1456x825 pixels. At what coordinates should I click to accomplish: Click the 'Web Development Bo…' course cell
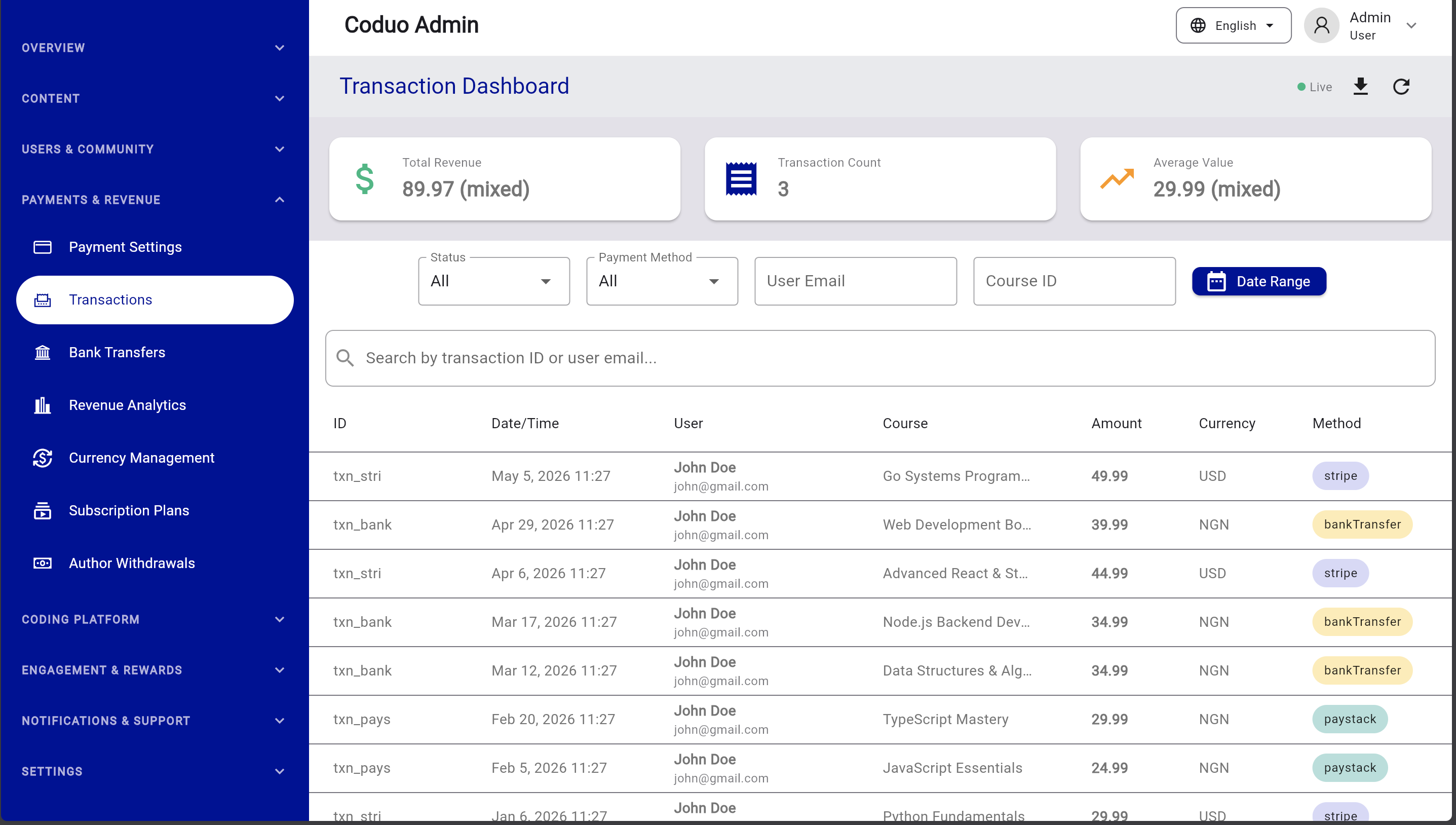957,524
